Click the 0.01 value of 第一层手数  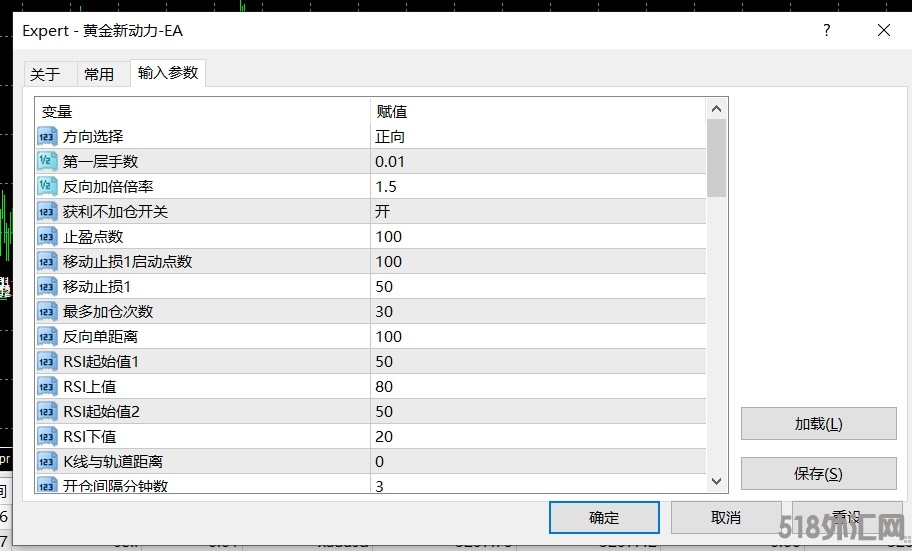[x=390, y=162]
